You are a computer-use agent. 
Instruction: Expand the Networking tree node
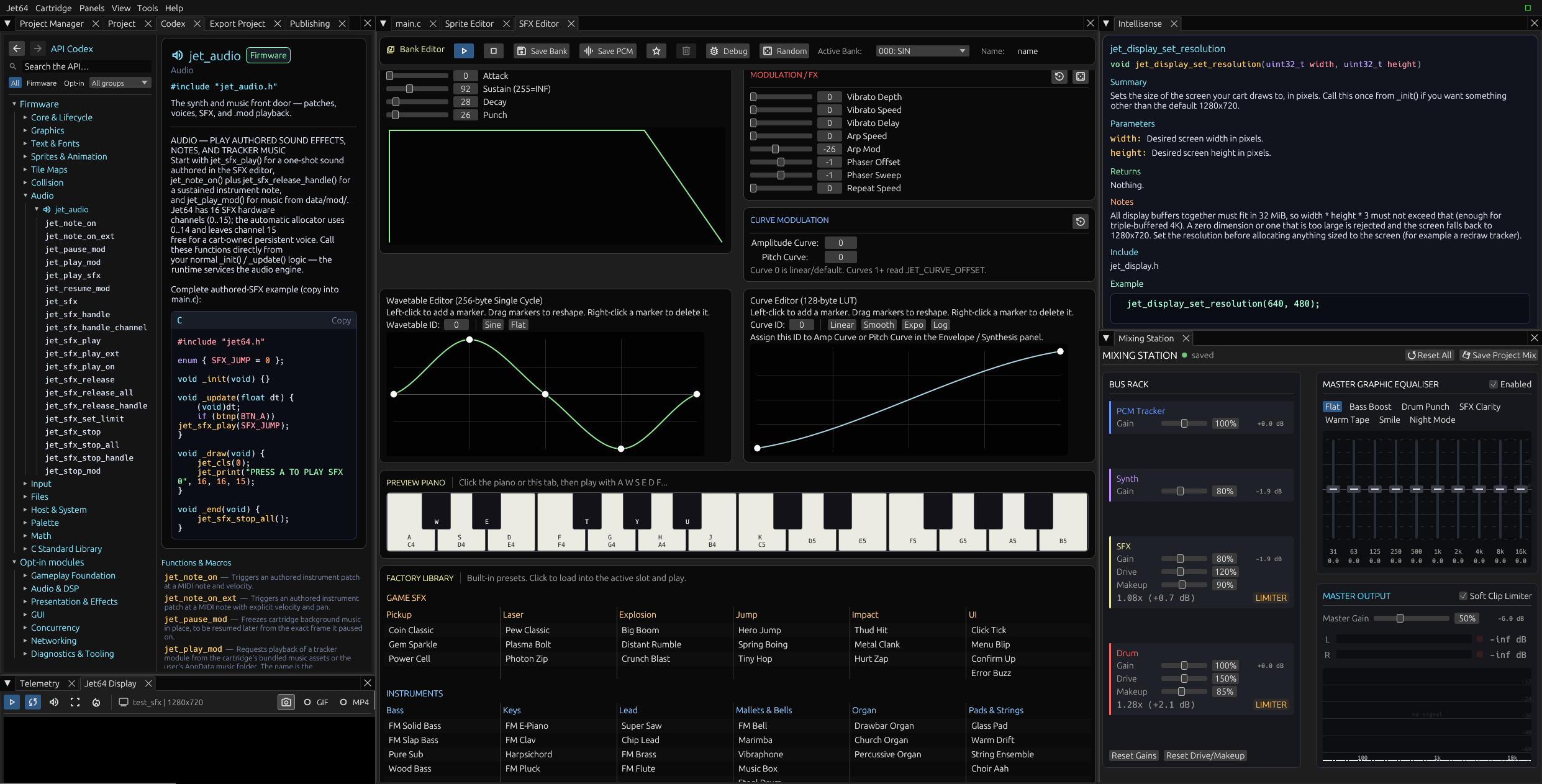coord(25,641)
